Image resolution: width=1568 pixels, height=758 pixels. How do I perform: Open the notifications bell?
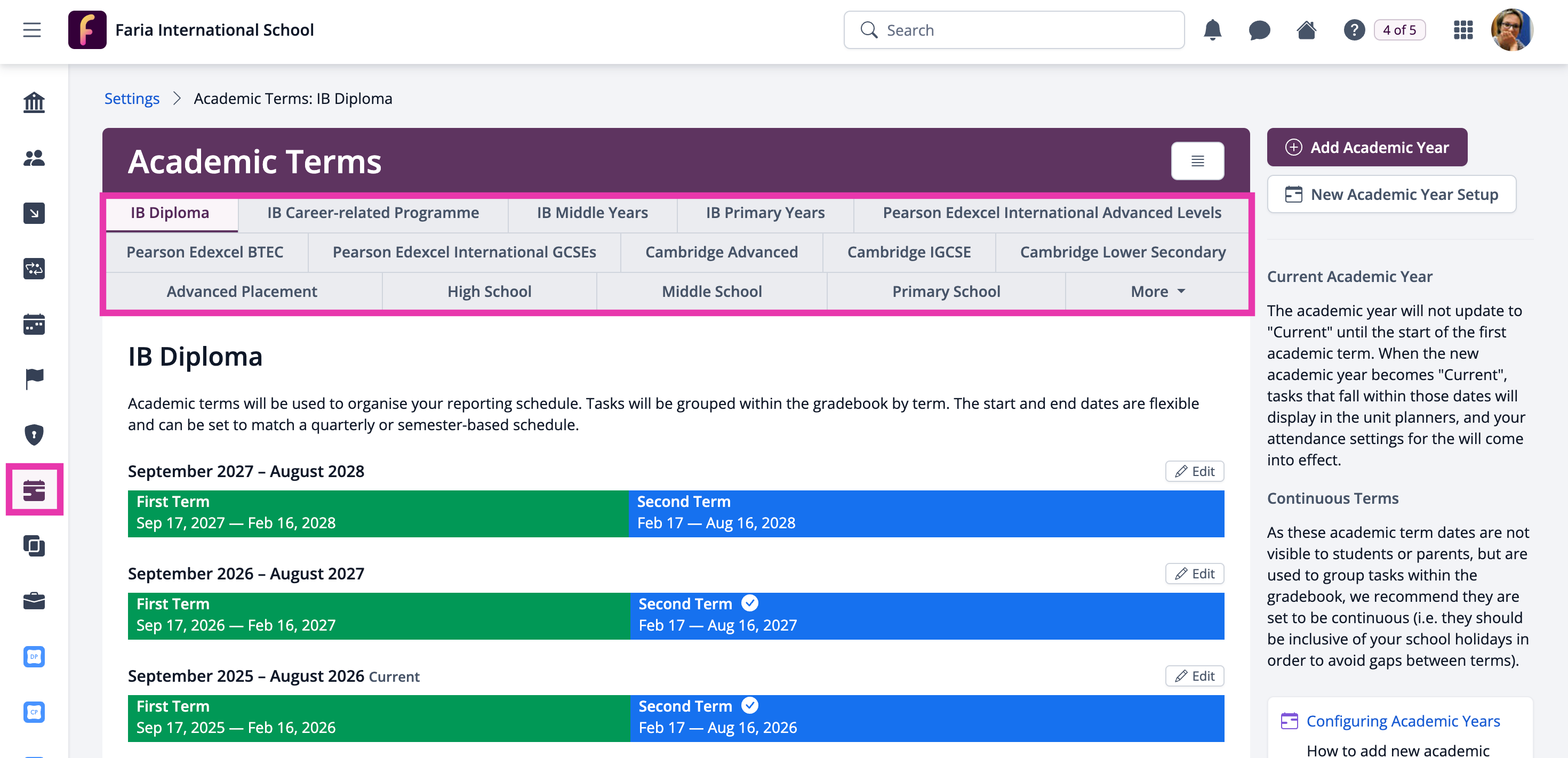coord(1212,30)
